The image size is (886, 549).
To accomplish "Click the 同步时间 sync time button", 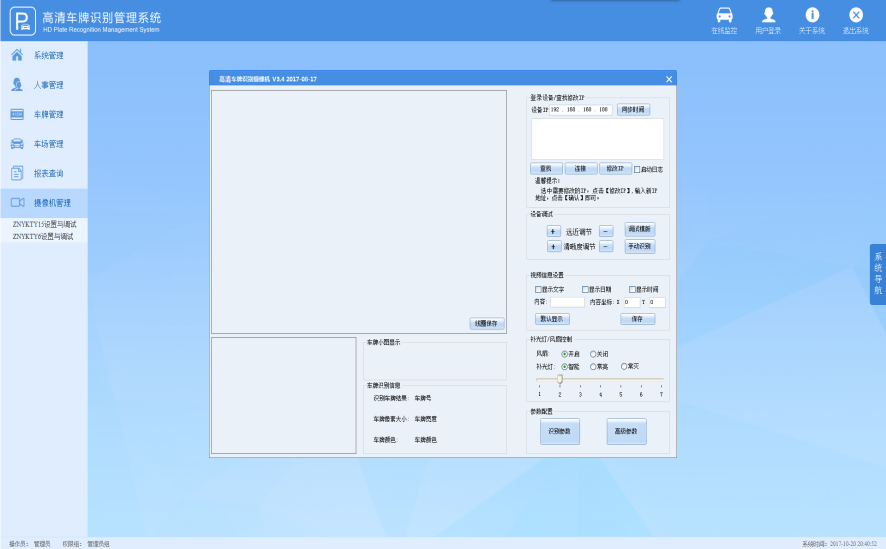I will (x=633, y=110).
